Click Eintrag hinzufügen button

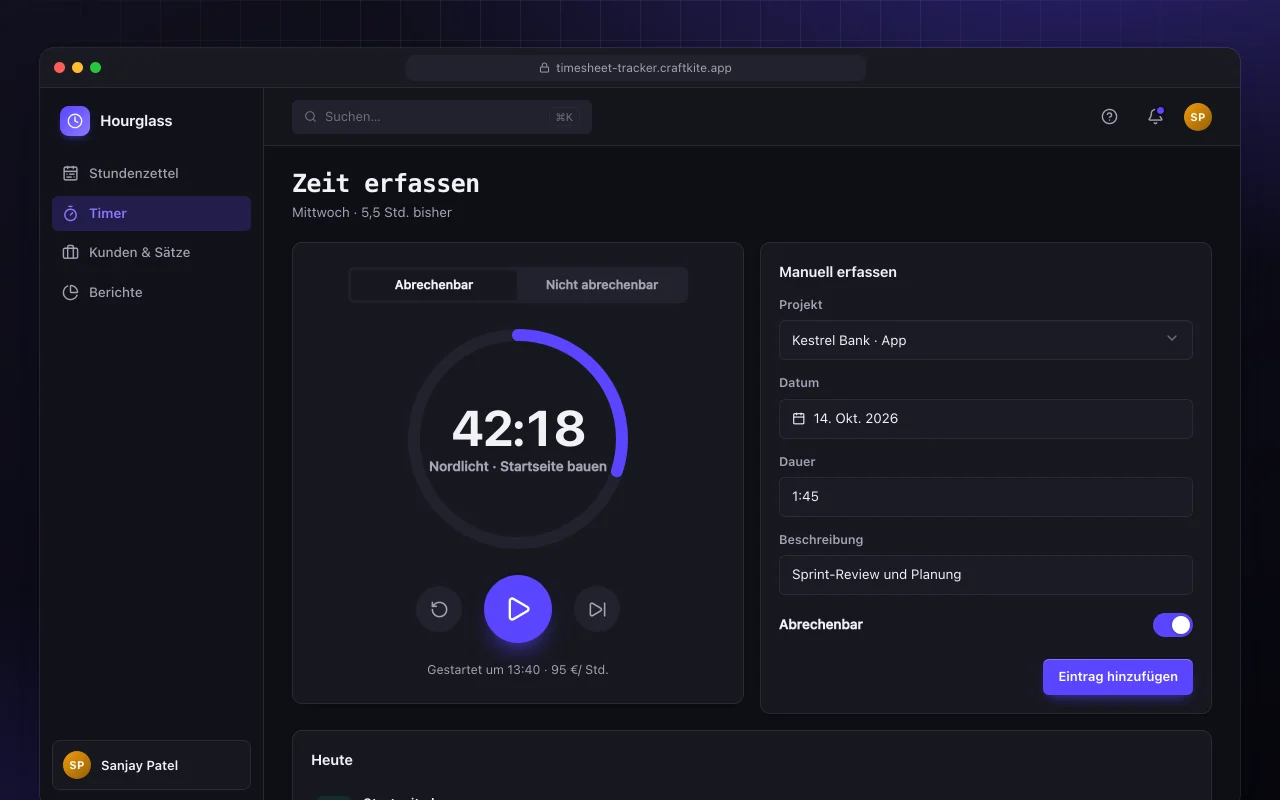pos(1118,677)
